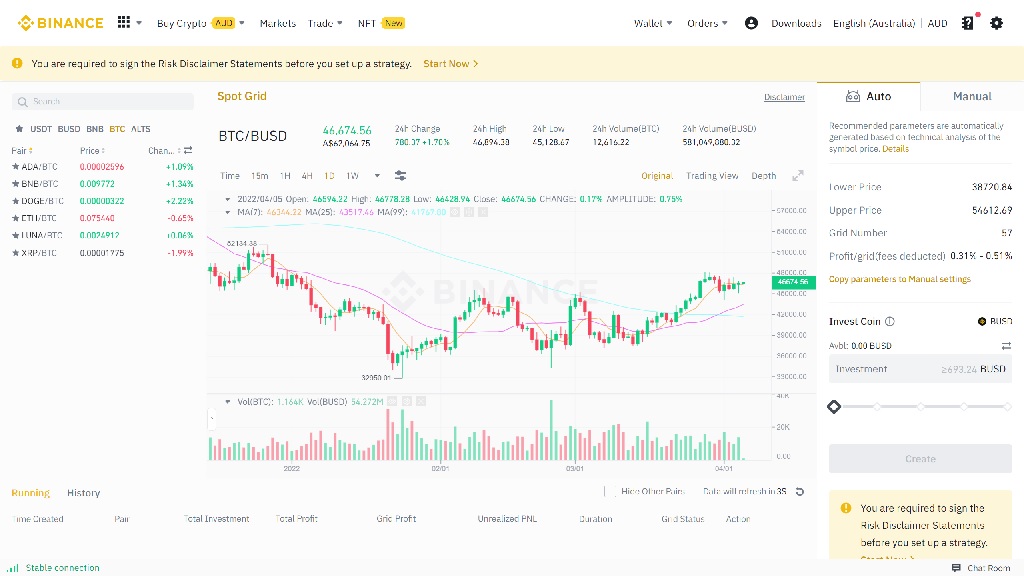This screenshot has height=576, width=1024.
Task: Click the Investment amount input field
Action: click(x=920, y=369)
